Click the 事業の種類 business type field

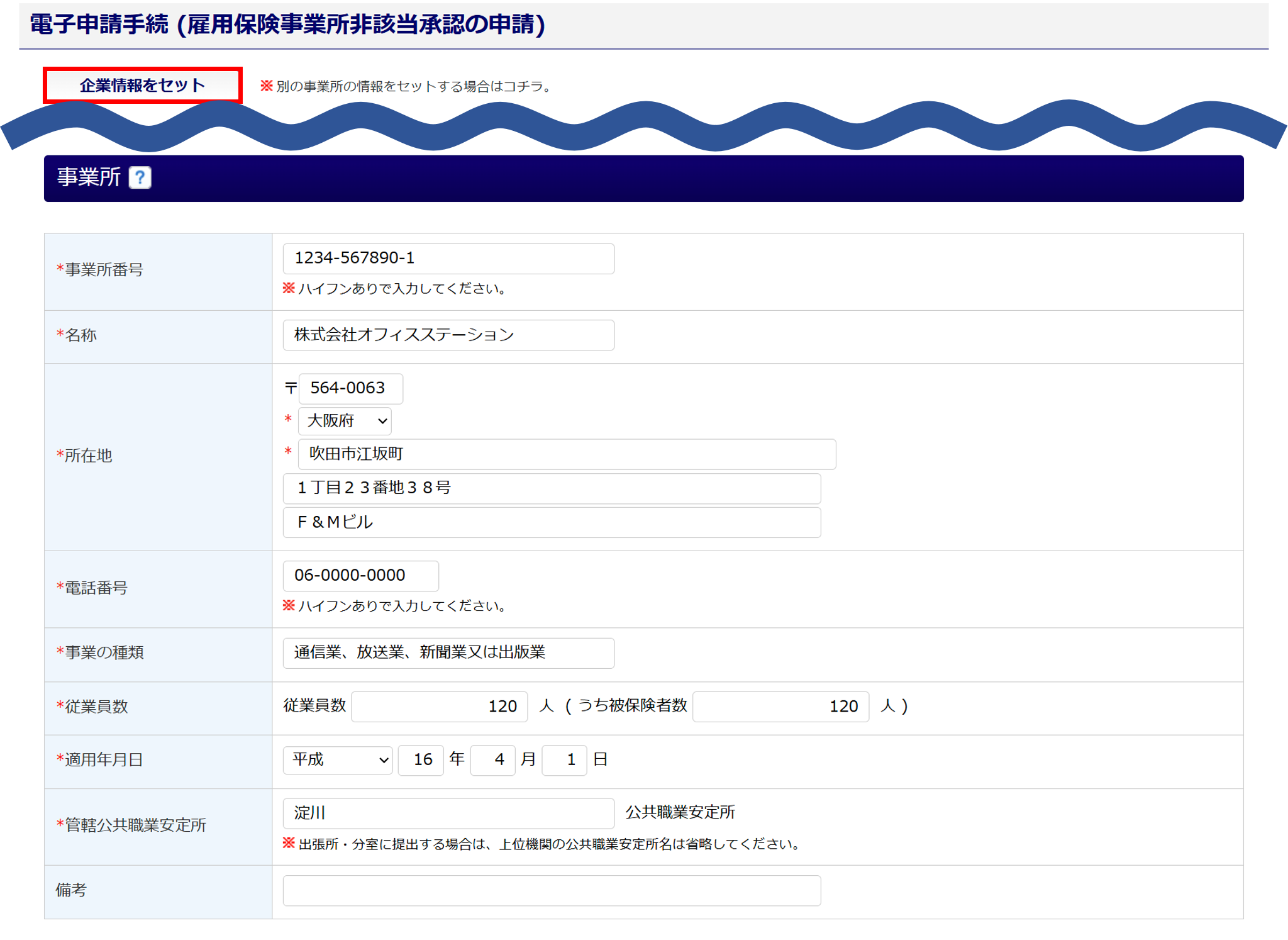pos(448,652)
